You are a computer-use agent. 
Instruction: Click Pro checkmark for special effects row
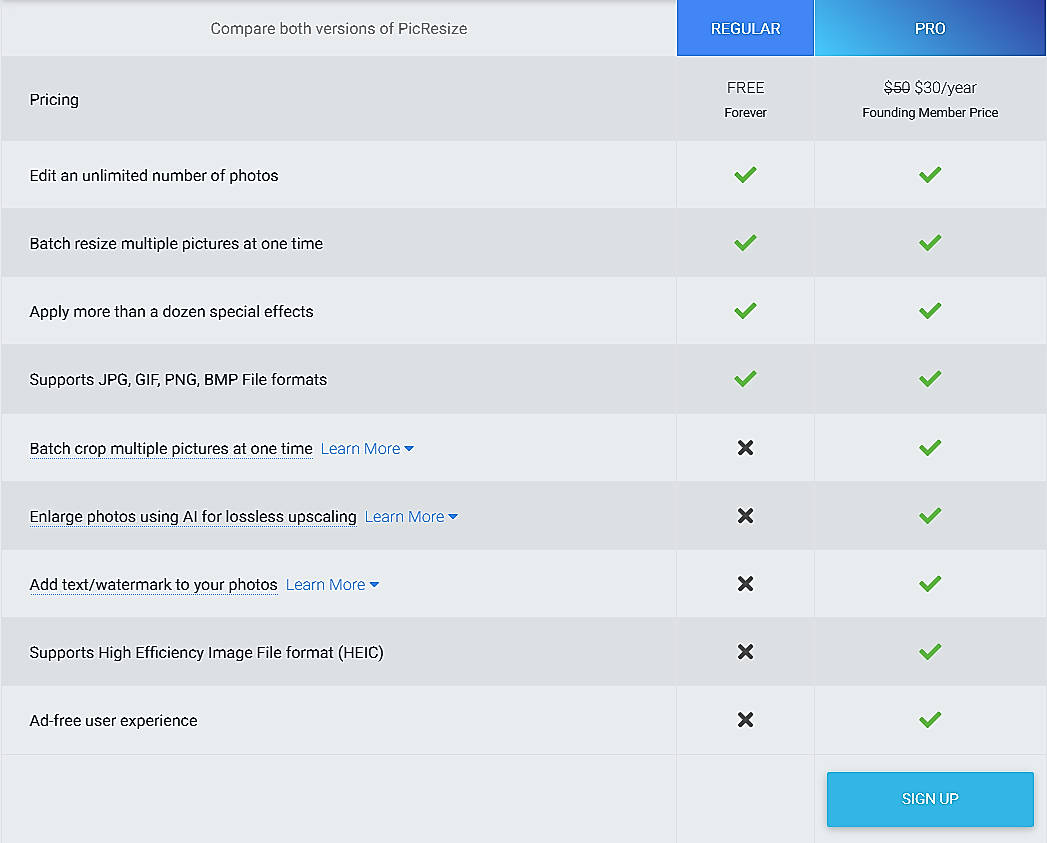930,311
